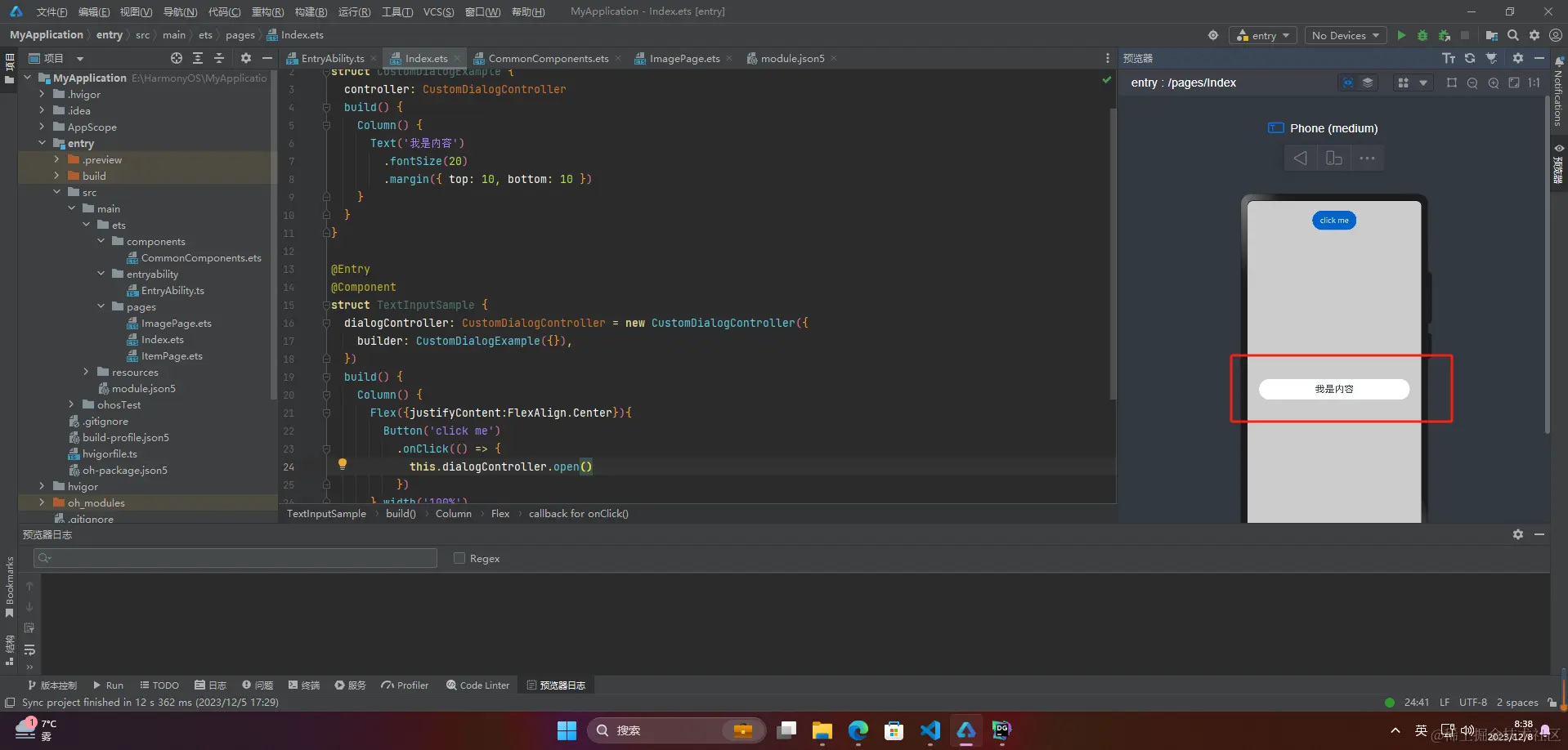Viewport: 1568px width, 750px height.
Task: Toggle the Regex checkbox
Action: [x=459, y=558]
